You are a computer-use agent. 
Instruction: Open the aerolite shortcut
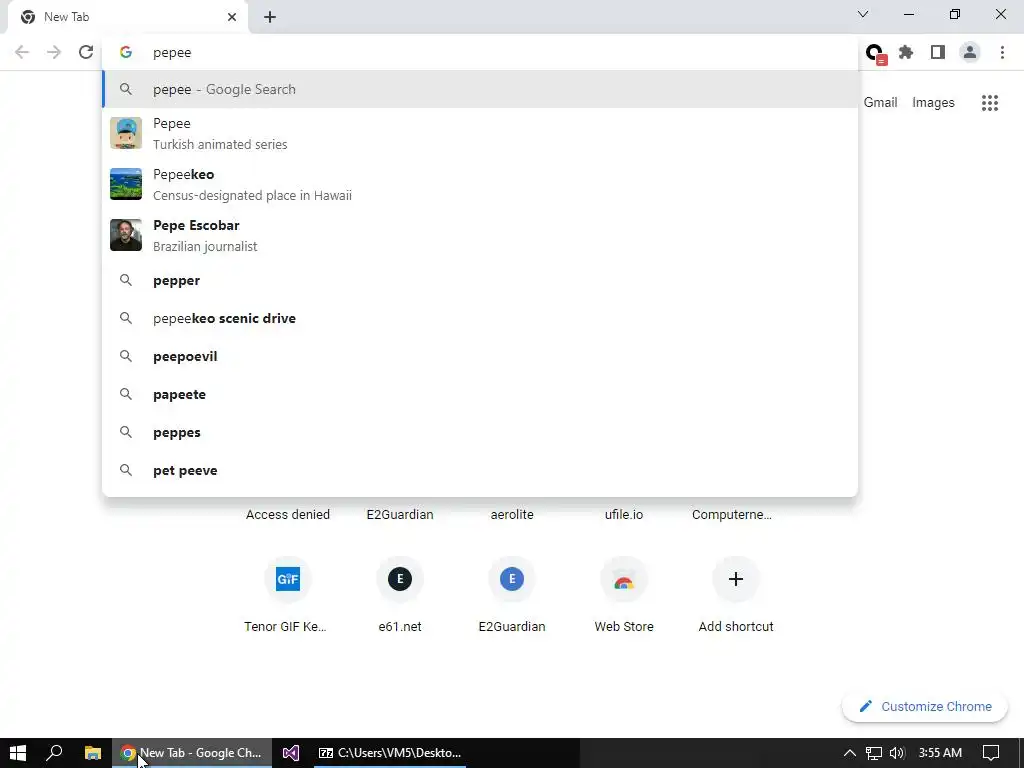512,515
